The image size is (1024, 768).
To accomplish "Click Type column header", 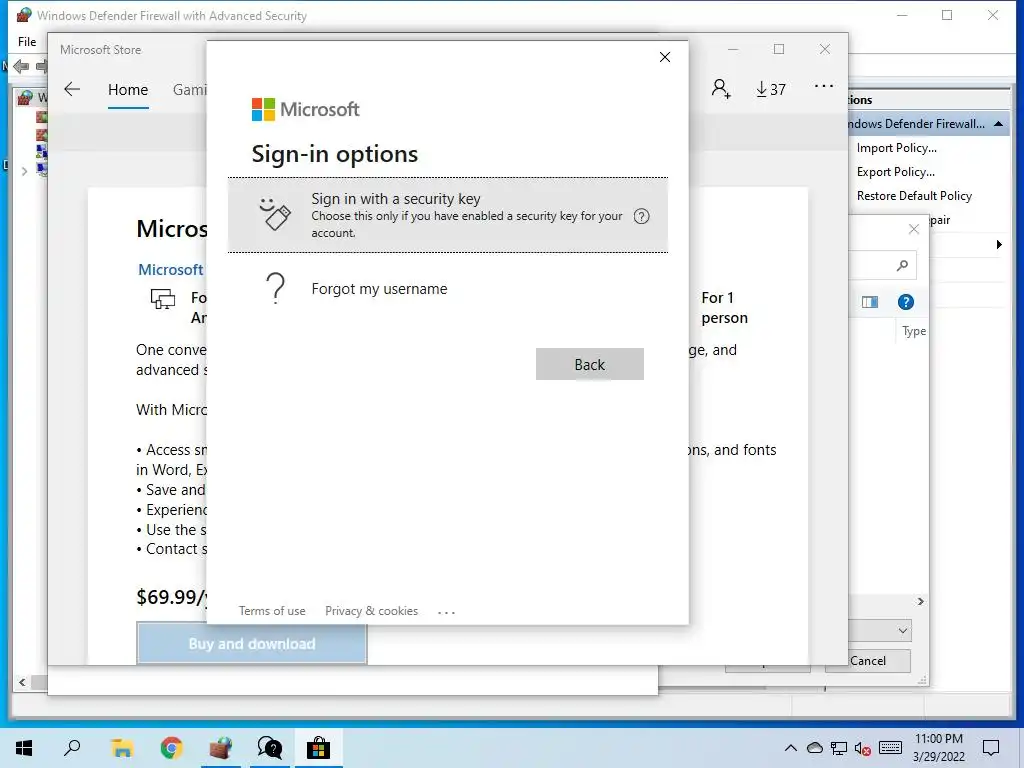I will (x=914, y=331).
